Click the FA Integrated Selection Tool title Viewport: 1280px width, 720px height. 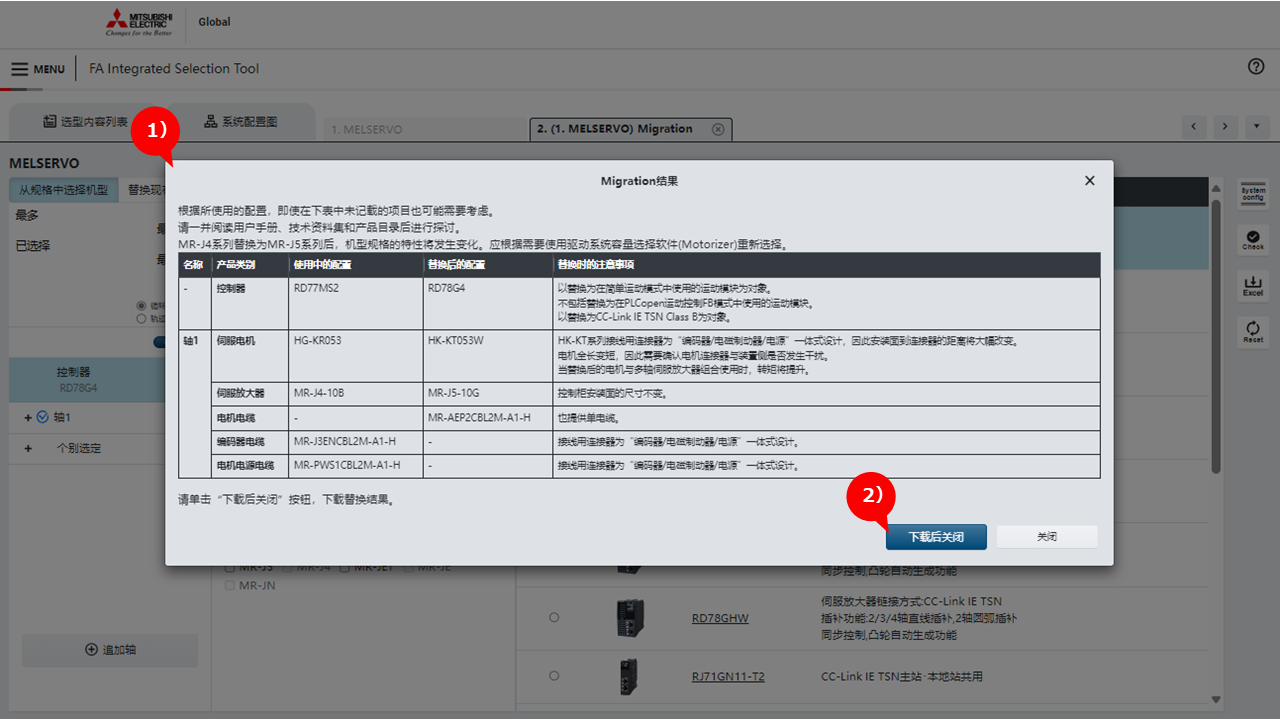coord(175,69)
